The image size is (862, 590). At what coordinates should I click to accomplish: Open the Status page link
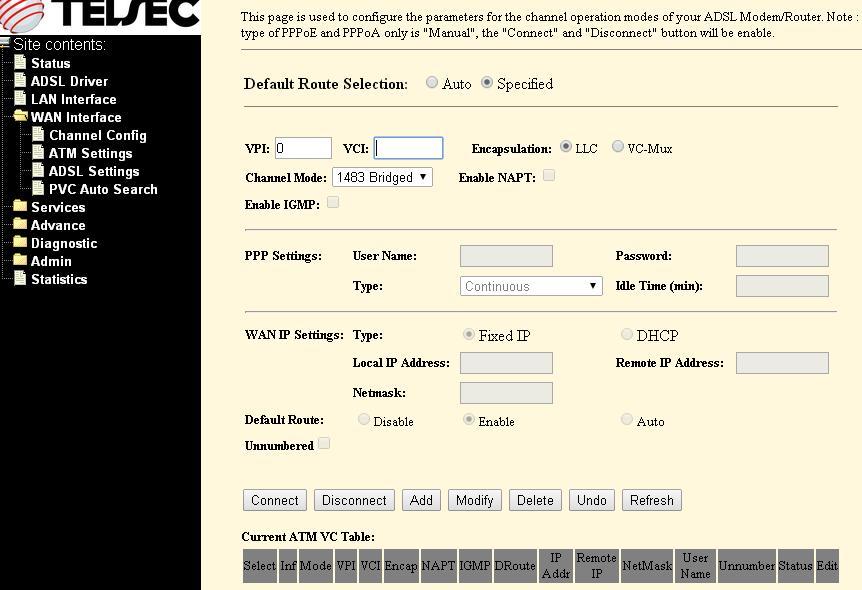tap(51, 63)
